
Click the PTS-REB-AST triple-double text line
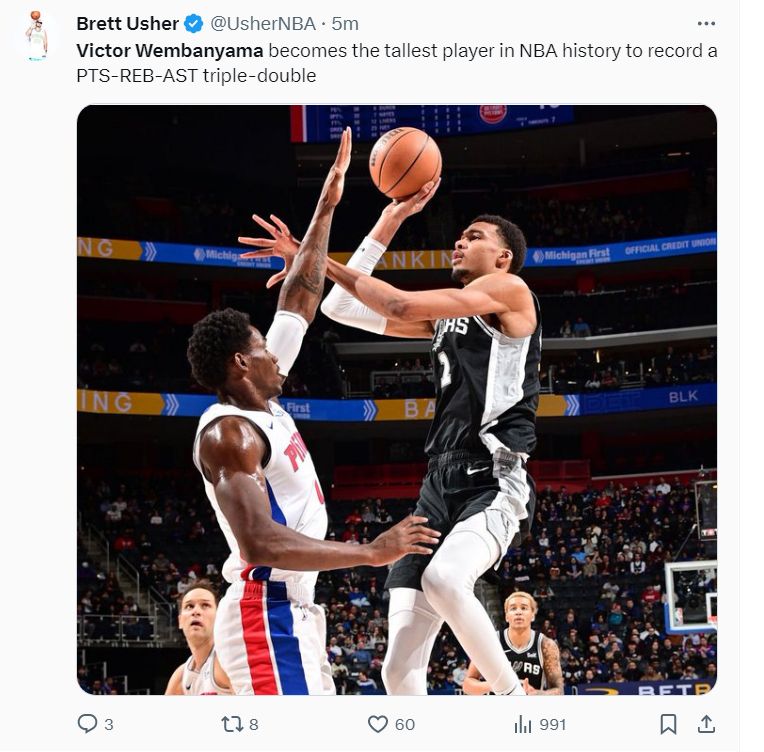pos(196,75)
